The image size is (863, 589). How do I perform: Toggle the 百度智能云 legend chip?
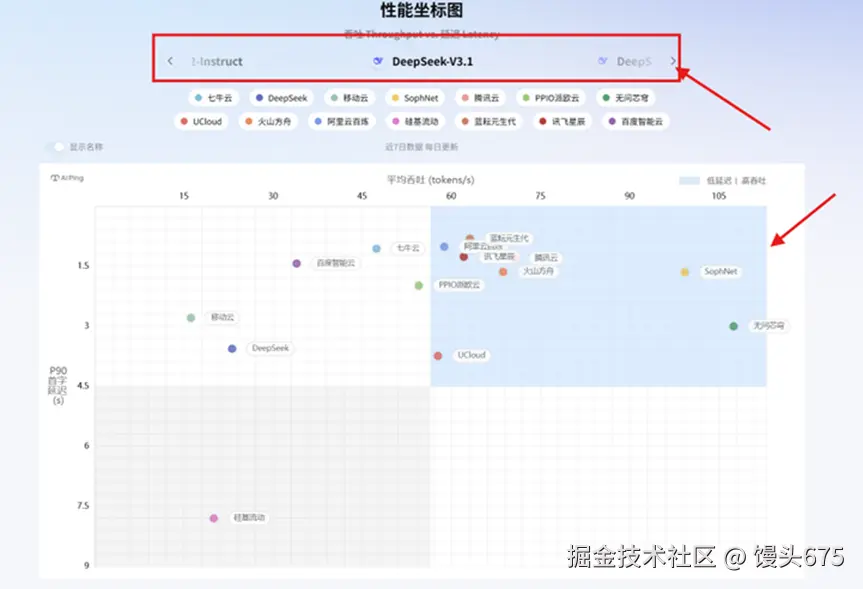pos(636,122)
